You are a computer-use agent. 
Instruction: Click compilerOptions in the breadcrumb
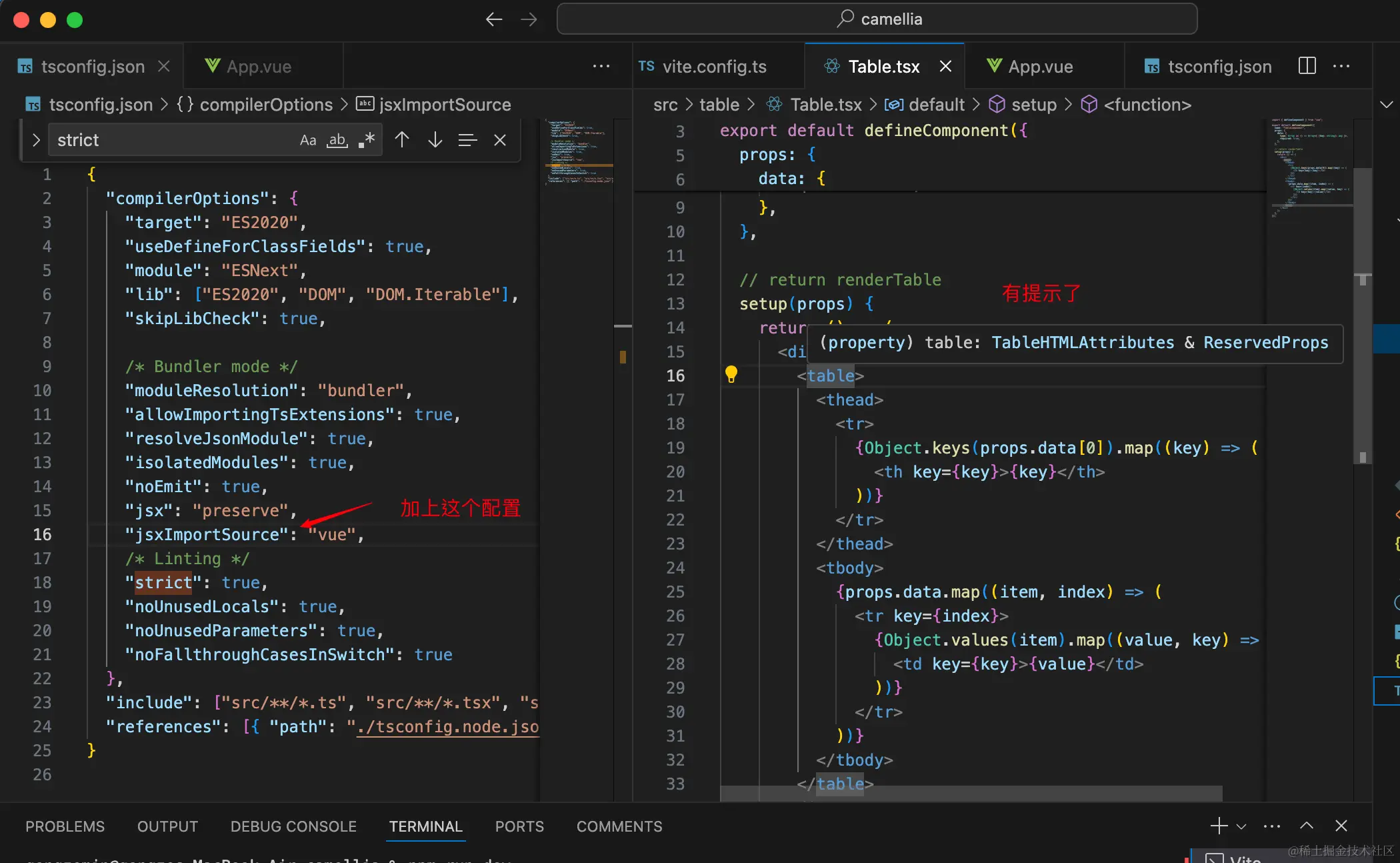click(265, 105)
